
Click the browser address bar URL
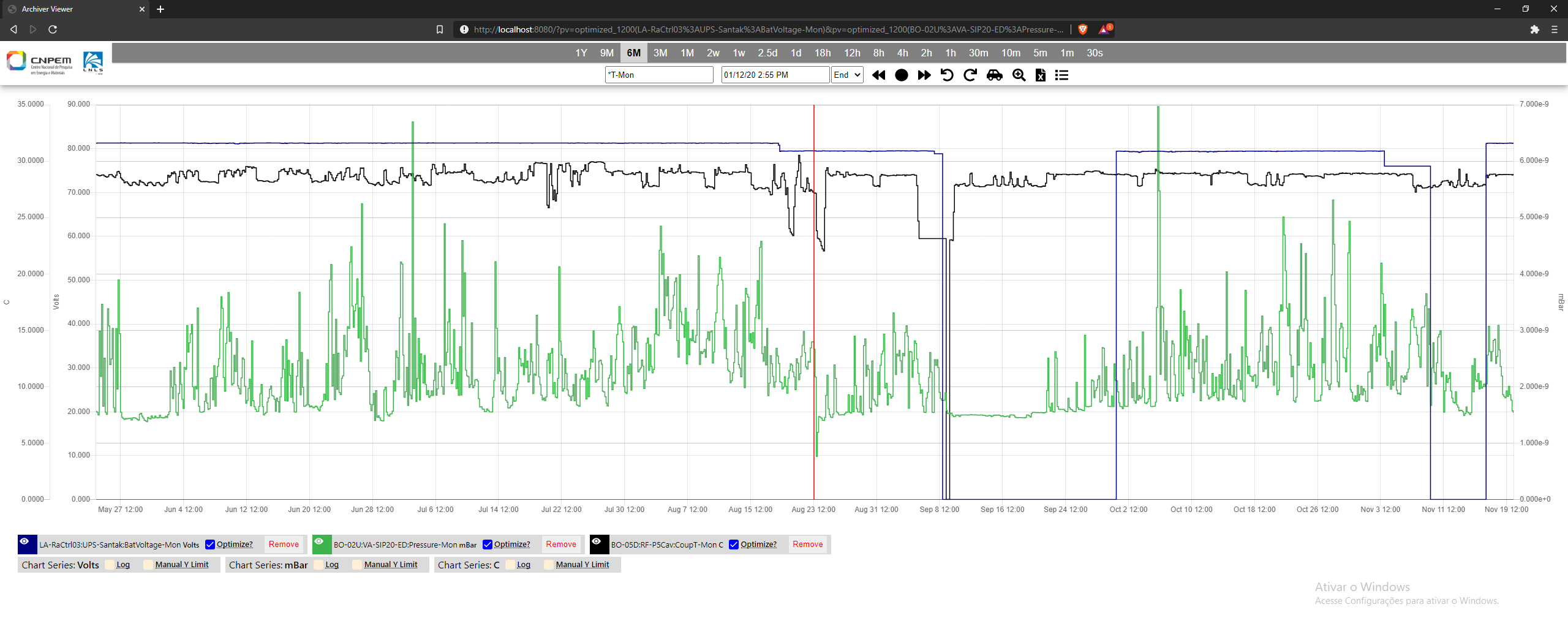pos(768,29)
